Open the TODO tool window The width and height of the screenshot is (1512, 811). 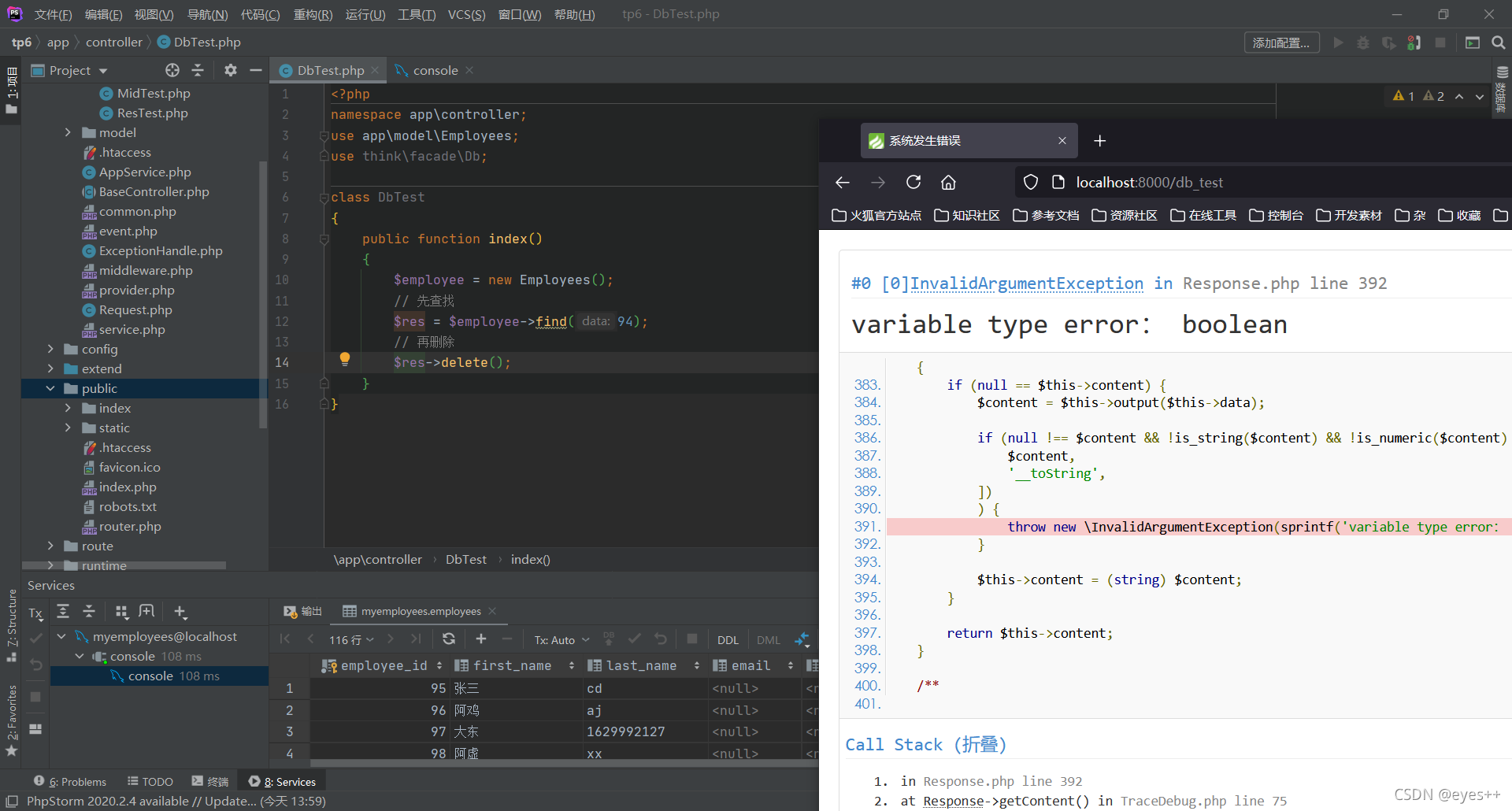(x=150, y=781)
